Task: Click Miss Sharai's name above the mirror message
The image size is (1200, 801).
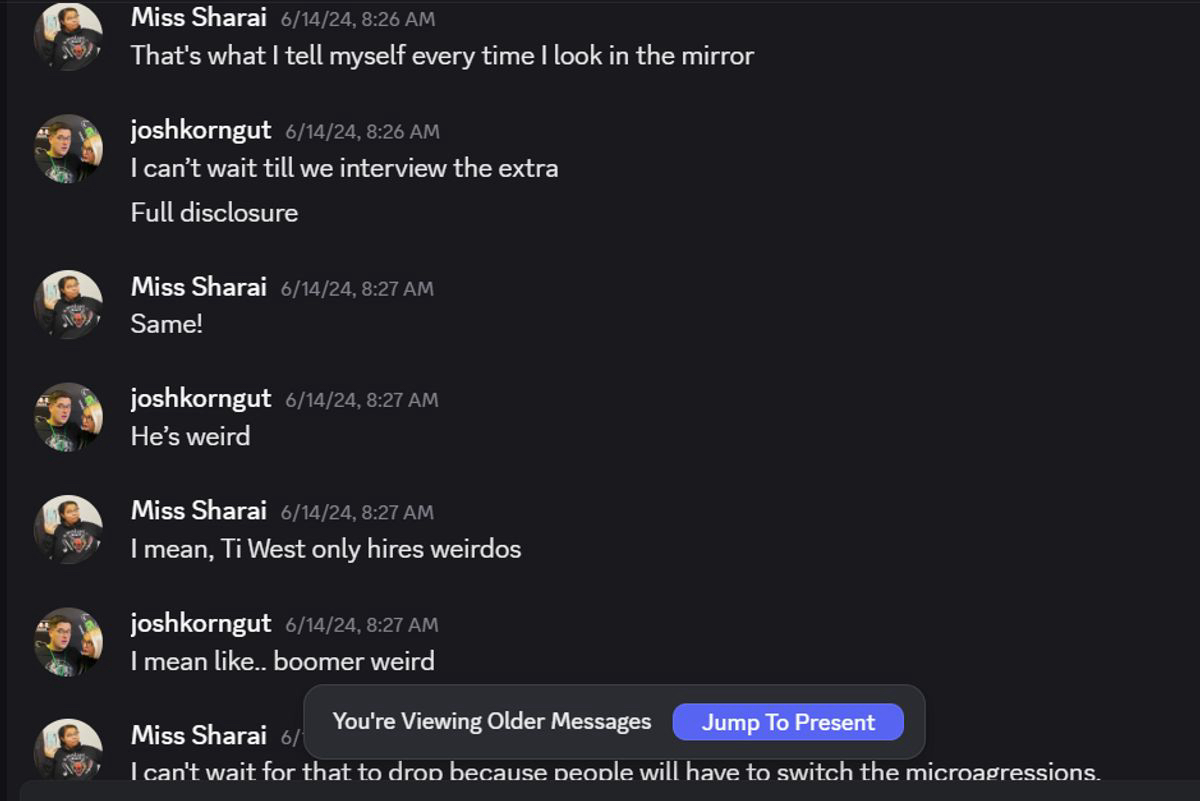Action: coord(198,18)
